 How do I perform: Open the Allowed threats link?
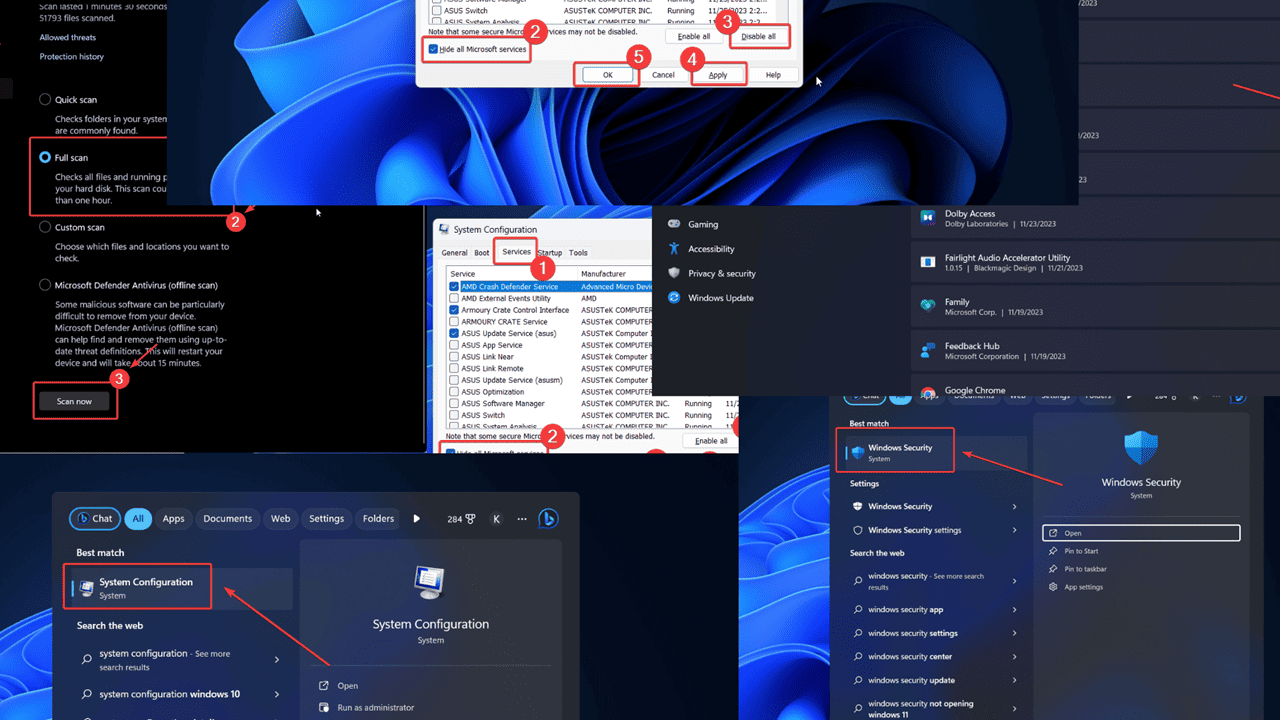click(68, 38)
